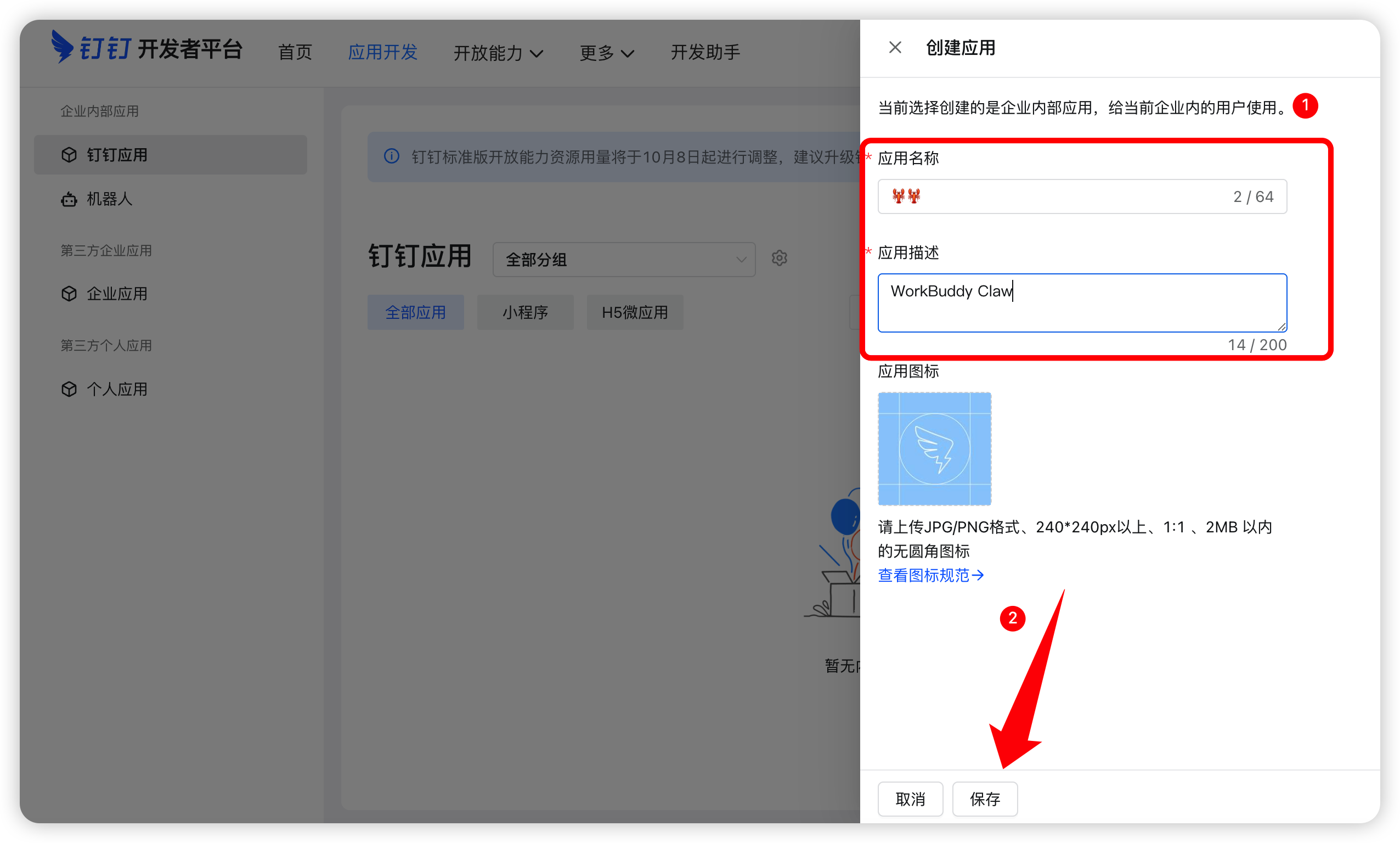The image size is (1400, 843).
Task: Select the 个人应用 icon under 第三方个人应用
Action: click(69, 389)
